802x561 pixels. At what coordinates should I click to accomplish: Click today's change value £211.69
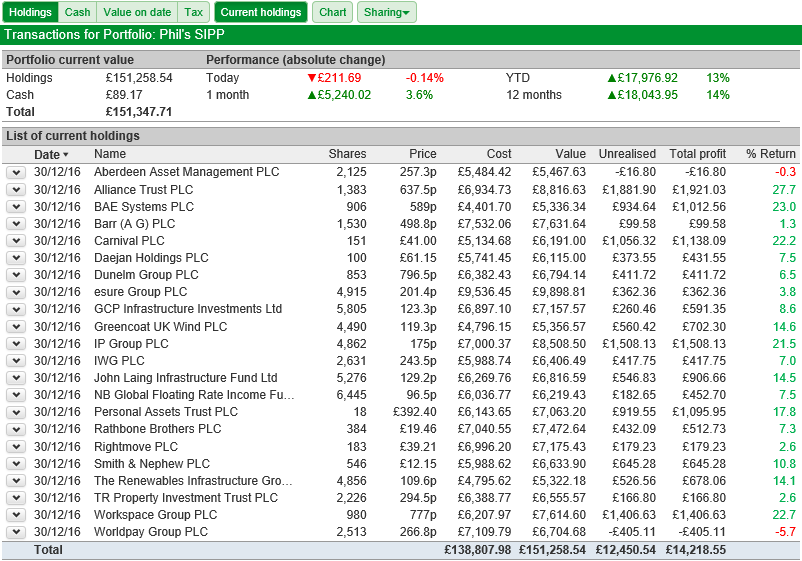[x=335, y=78]
